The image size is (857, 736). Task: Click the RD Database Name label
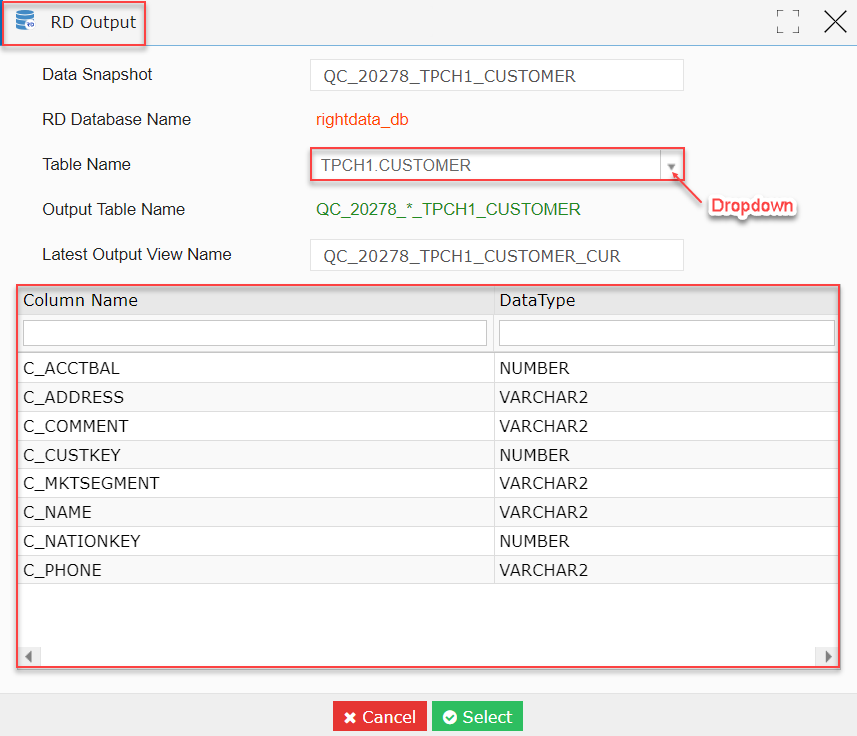click(117, 119)
